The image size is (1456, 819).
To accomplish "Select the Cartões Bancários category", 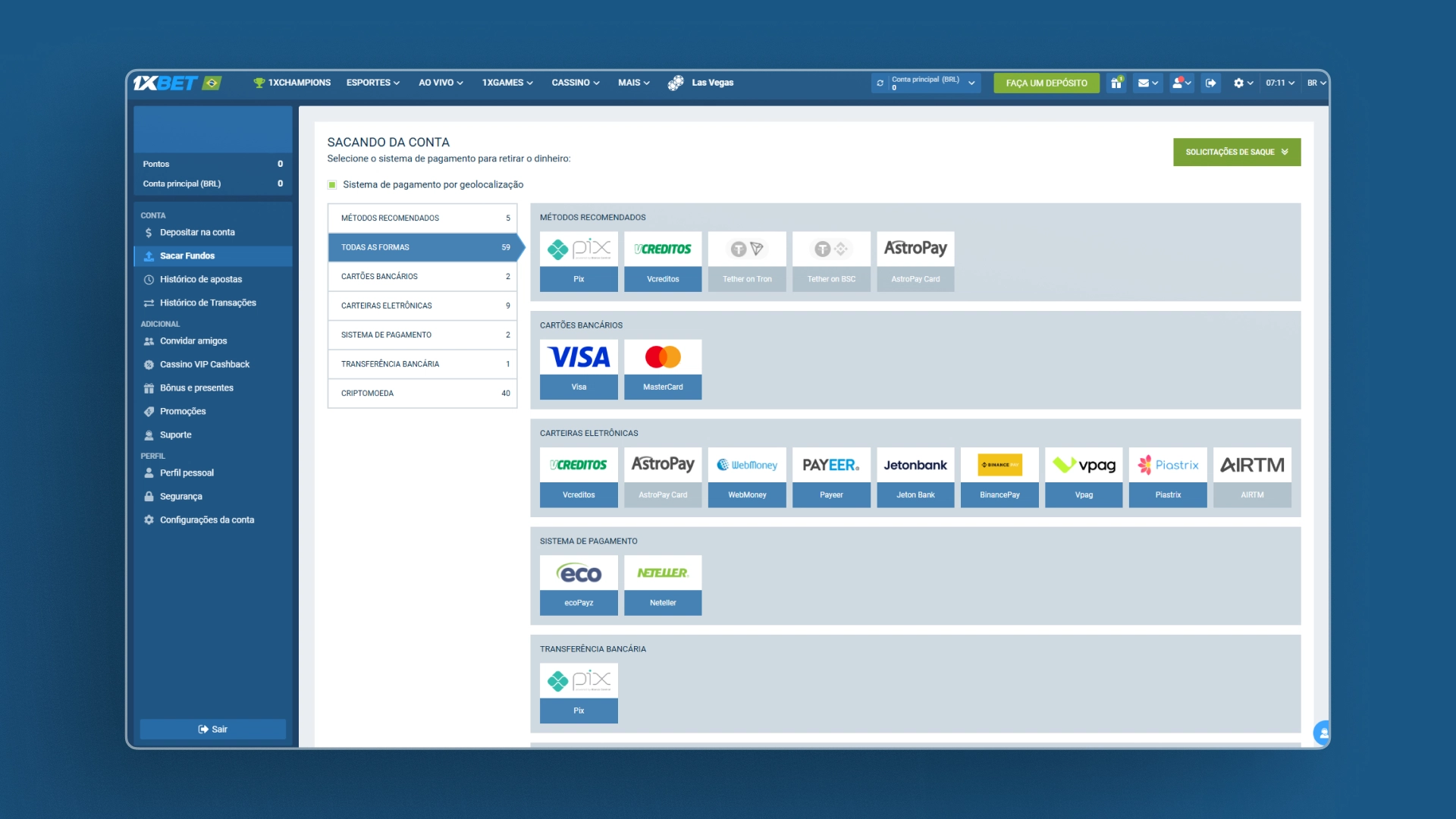I will tap(422, 276).
